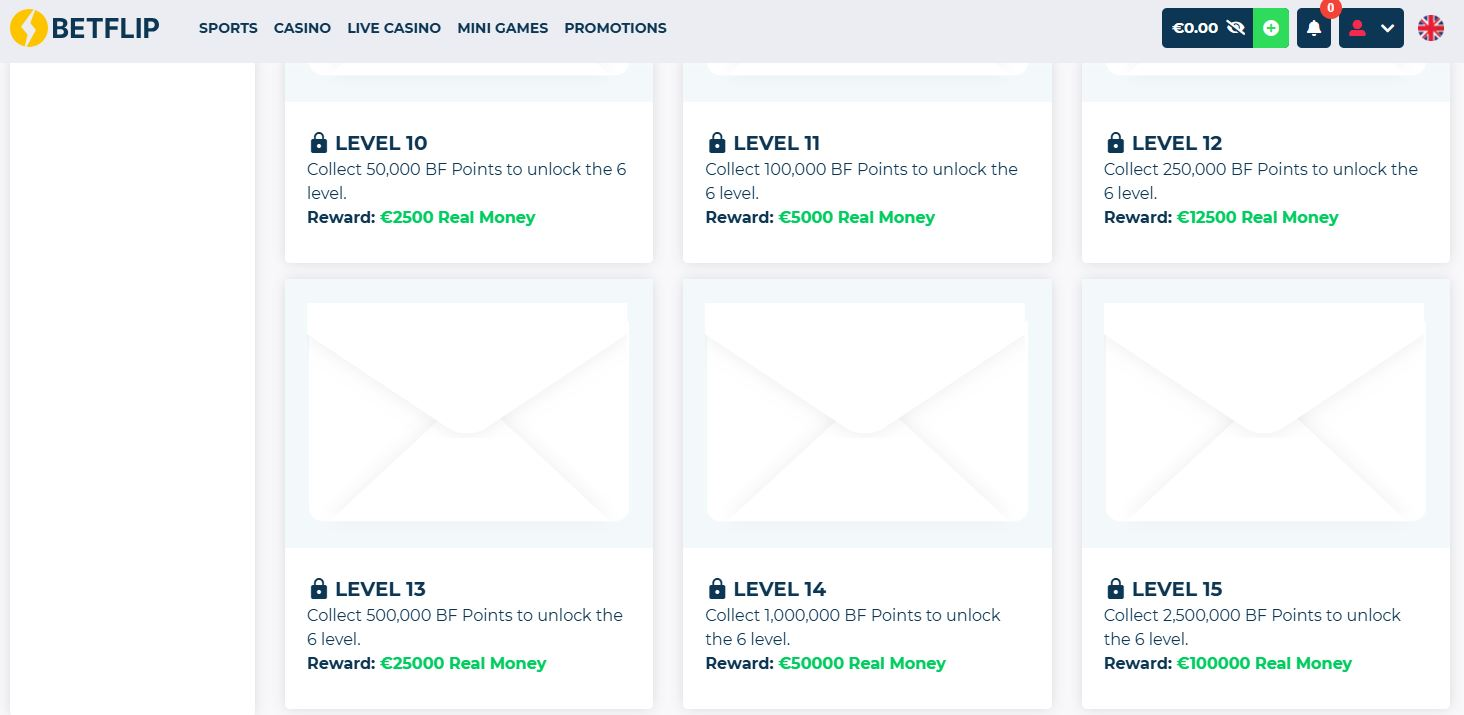The height and width of the screenshot is (715, 1464).
Task: Open Live Casino from navigation
Action: point(394,28)
